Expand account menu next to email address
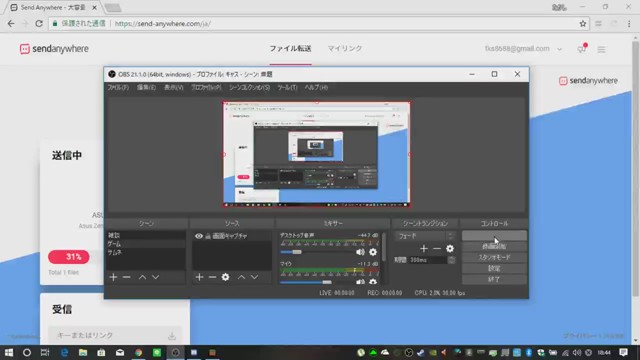The image size is (640, 360). click(x=559, y=49)
